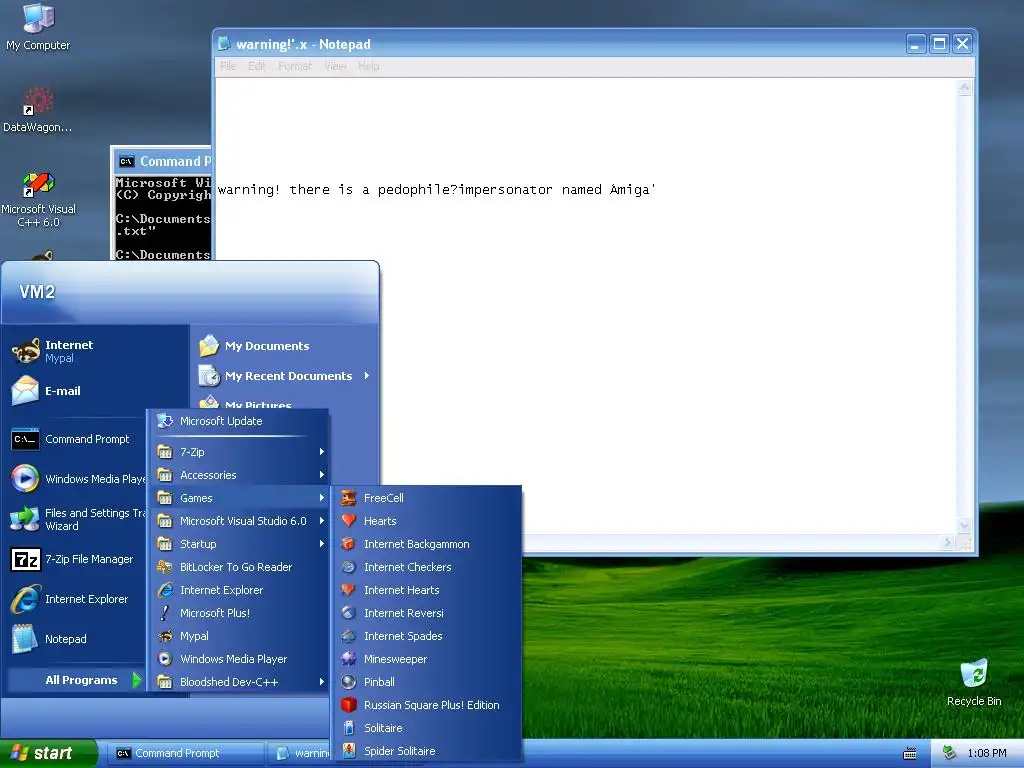The image size is (1024, 768).
Task: Switch to Command Prompt taskbar button
Action: click(185, 753)
